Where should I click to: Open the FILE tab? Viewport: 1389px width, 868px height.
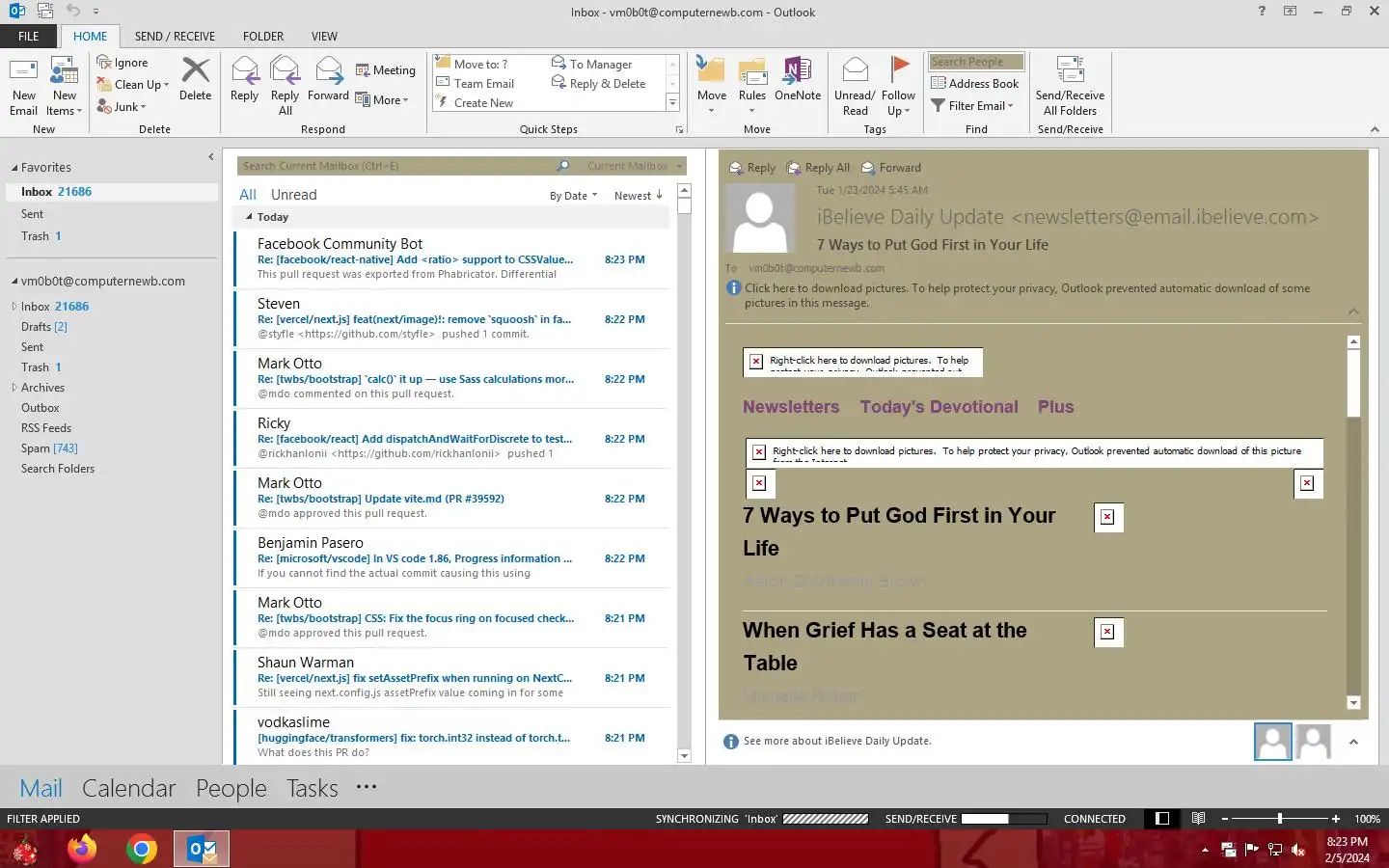pos(29,36)
